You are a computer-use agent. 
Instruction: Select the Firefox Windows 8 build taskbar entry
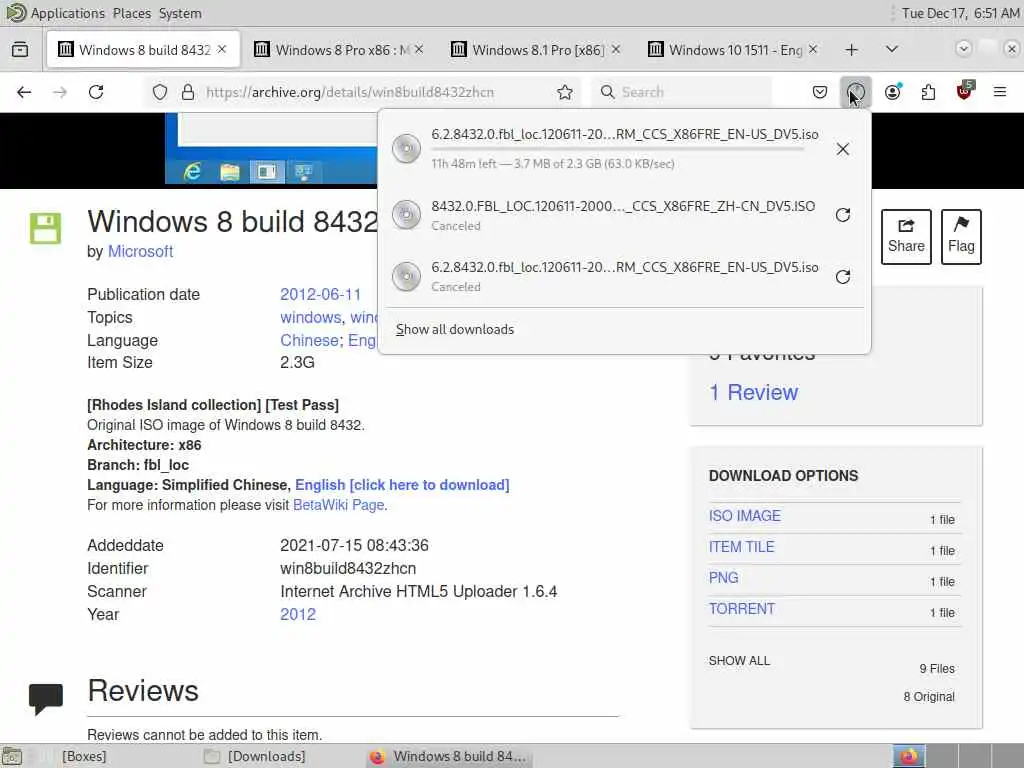point(449,756)
